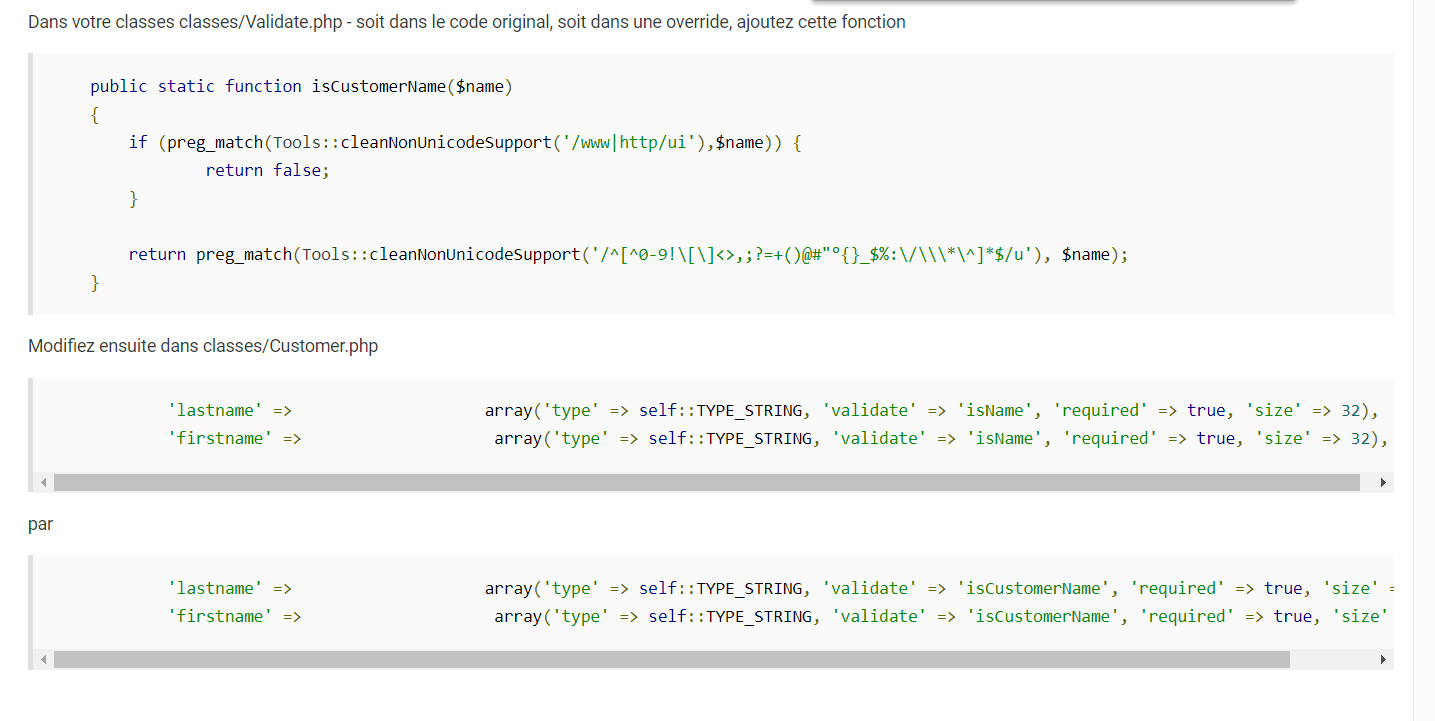Click the word 'par' between code blocks
This screenshot has width=1435, height=721.
(40, 524)
